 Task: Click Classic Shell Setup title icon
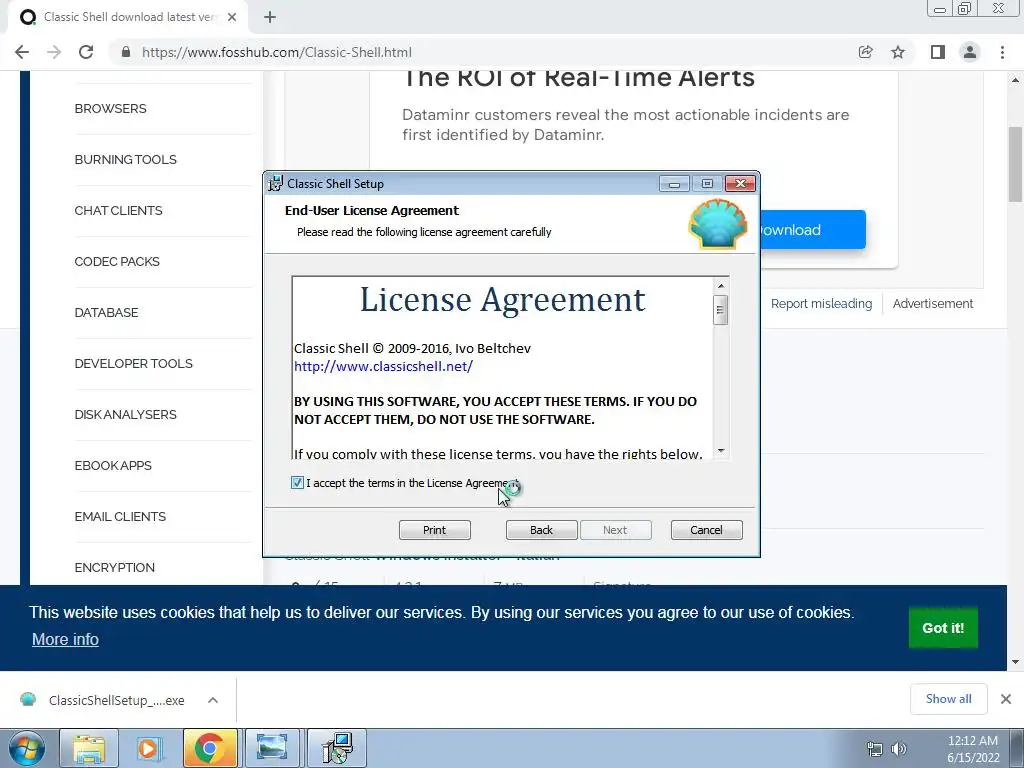click(276, 184)
